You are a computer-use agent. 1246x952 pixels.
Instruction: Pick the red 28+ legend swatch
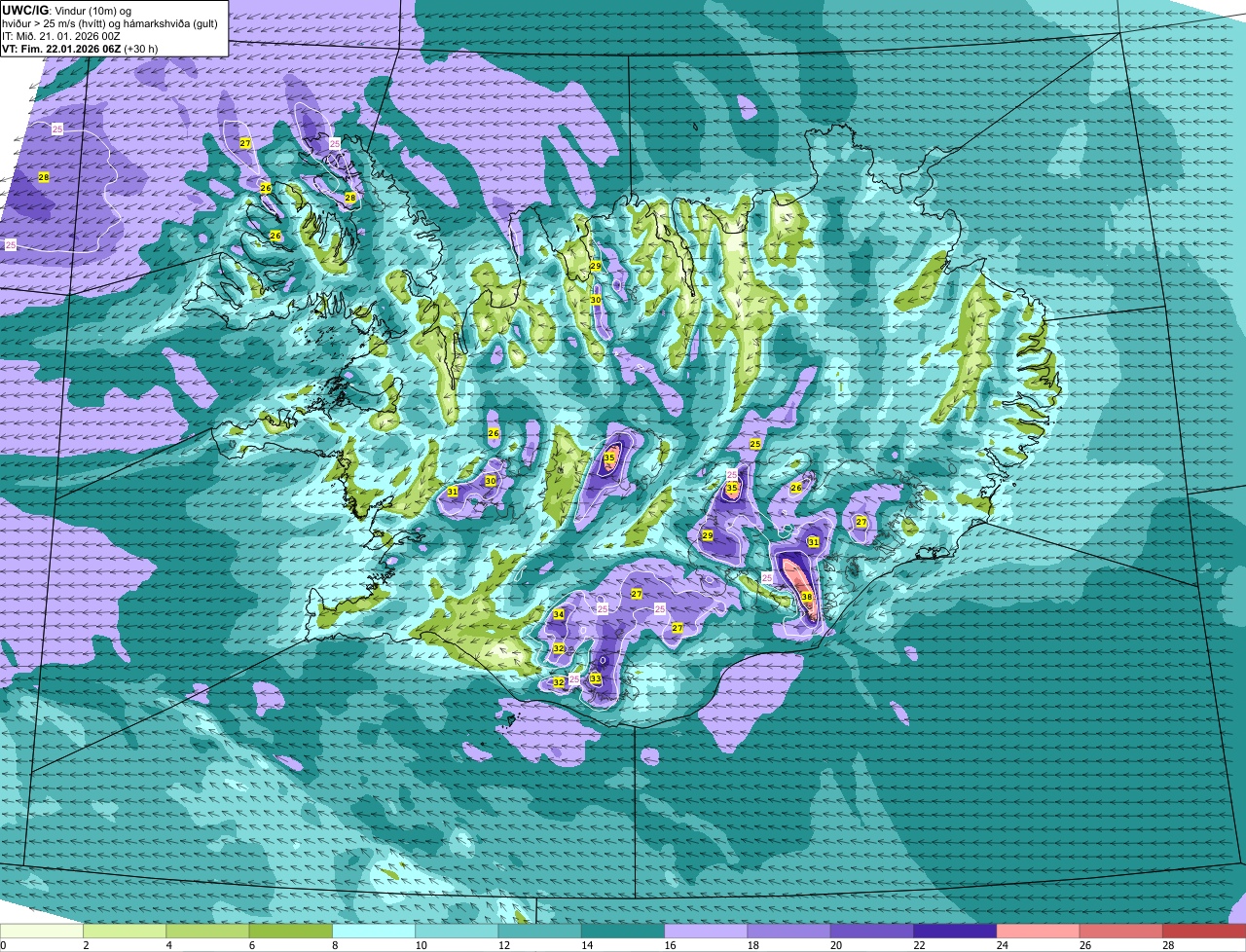click(1204, 931)
